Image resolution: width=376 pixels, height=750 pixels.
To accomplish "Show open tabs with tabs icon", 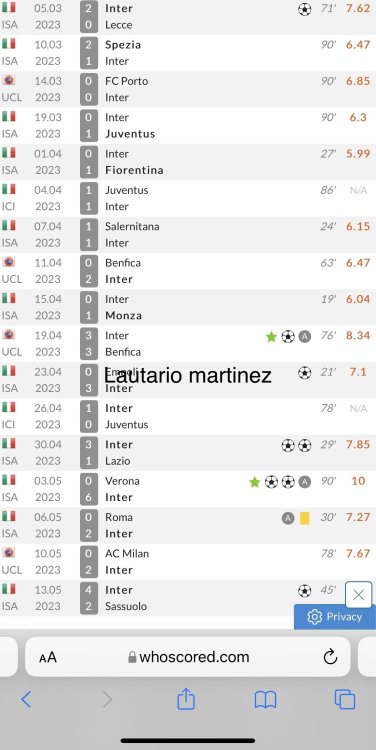I will (x=344, y=699).
